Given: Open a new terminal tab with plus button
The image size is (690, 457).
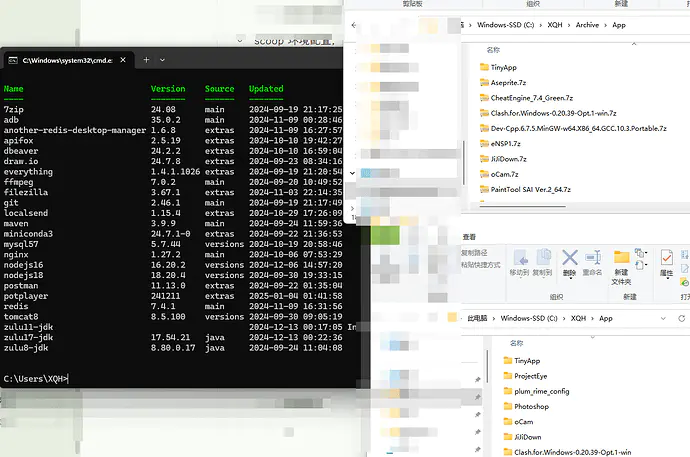Looking at the screenshot, I should [x=146, y=60].
